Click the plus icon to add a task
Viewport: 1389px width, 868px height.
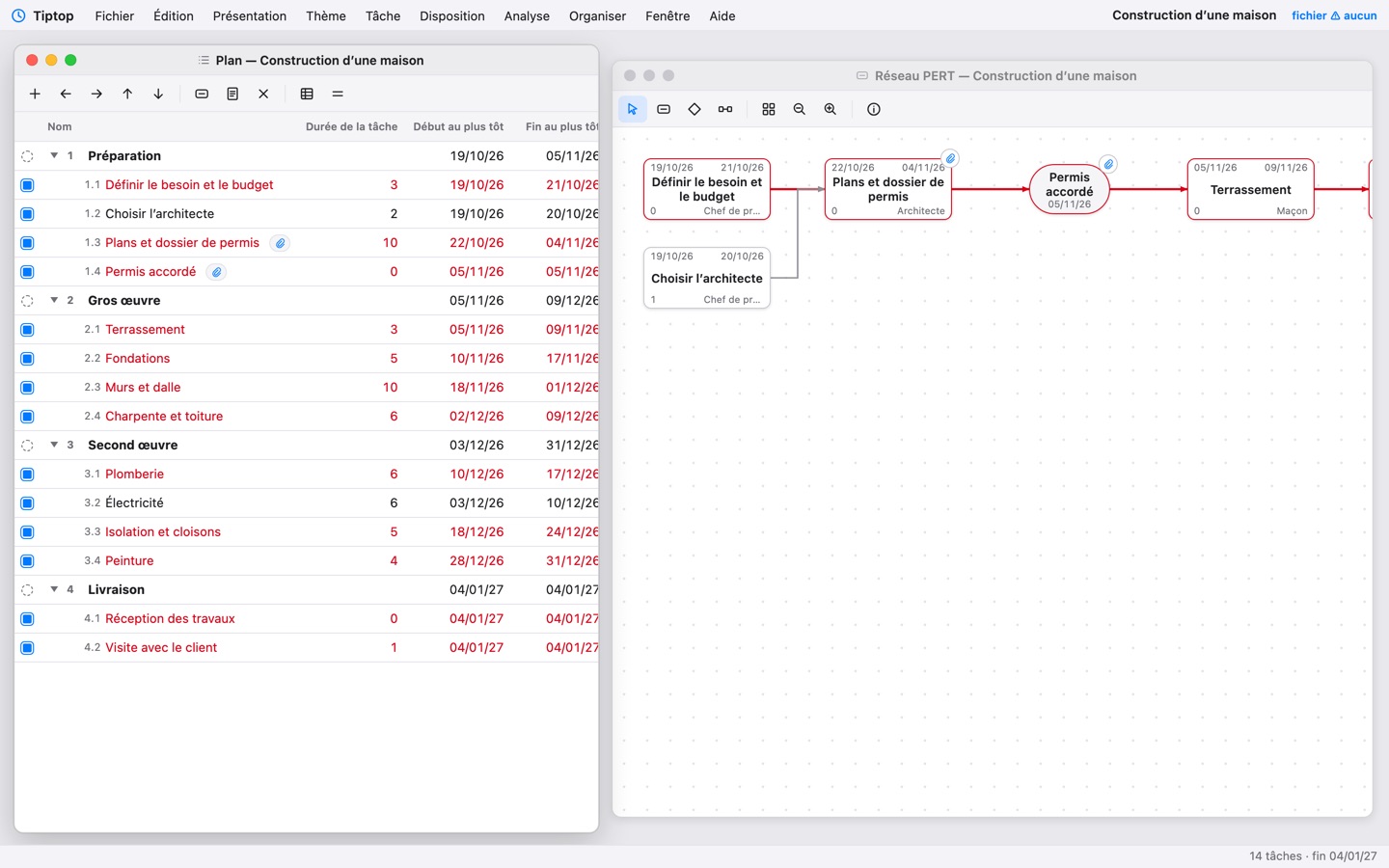[x=35, y=94]
